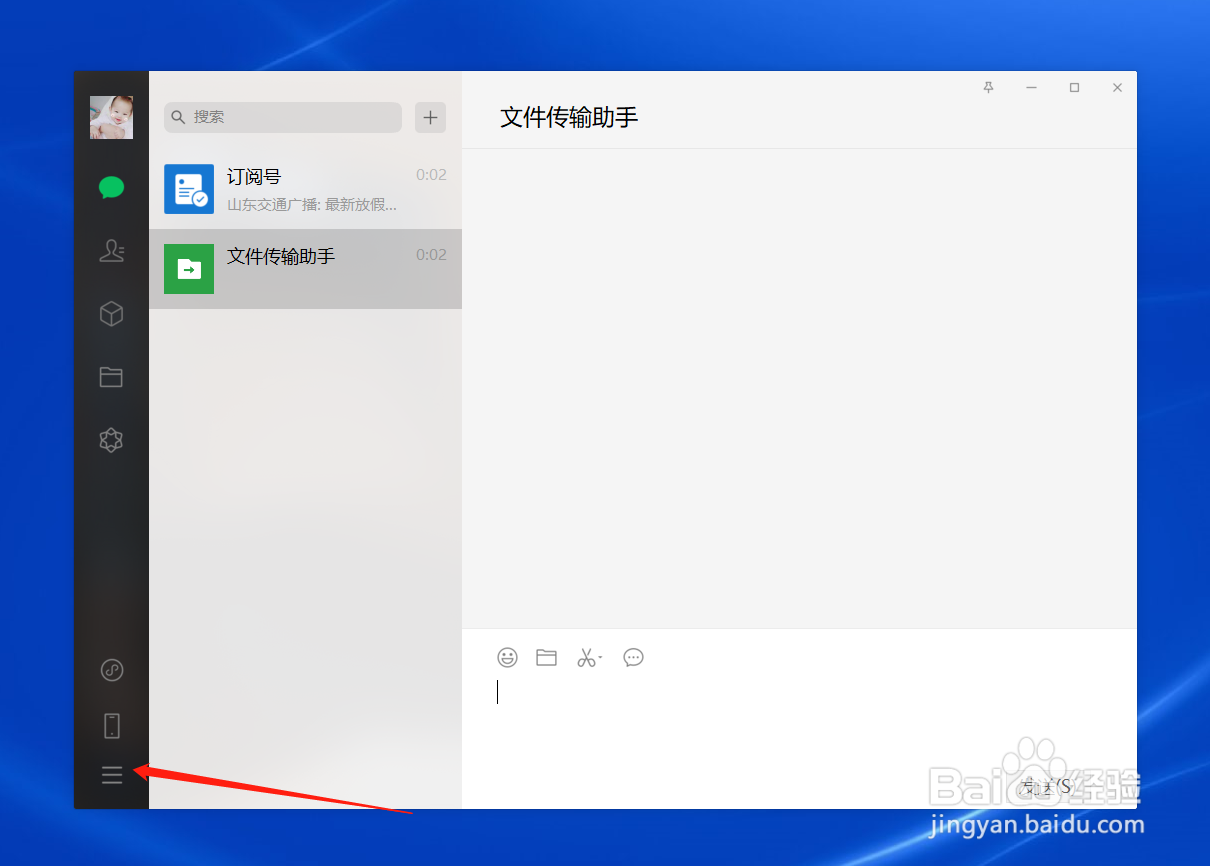Click the send file folder icon

point(546,657)
